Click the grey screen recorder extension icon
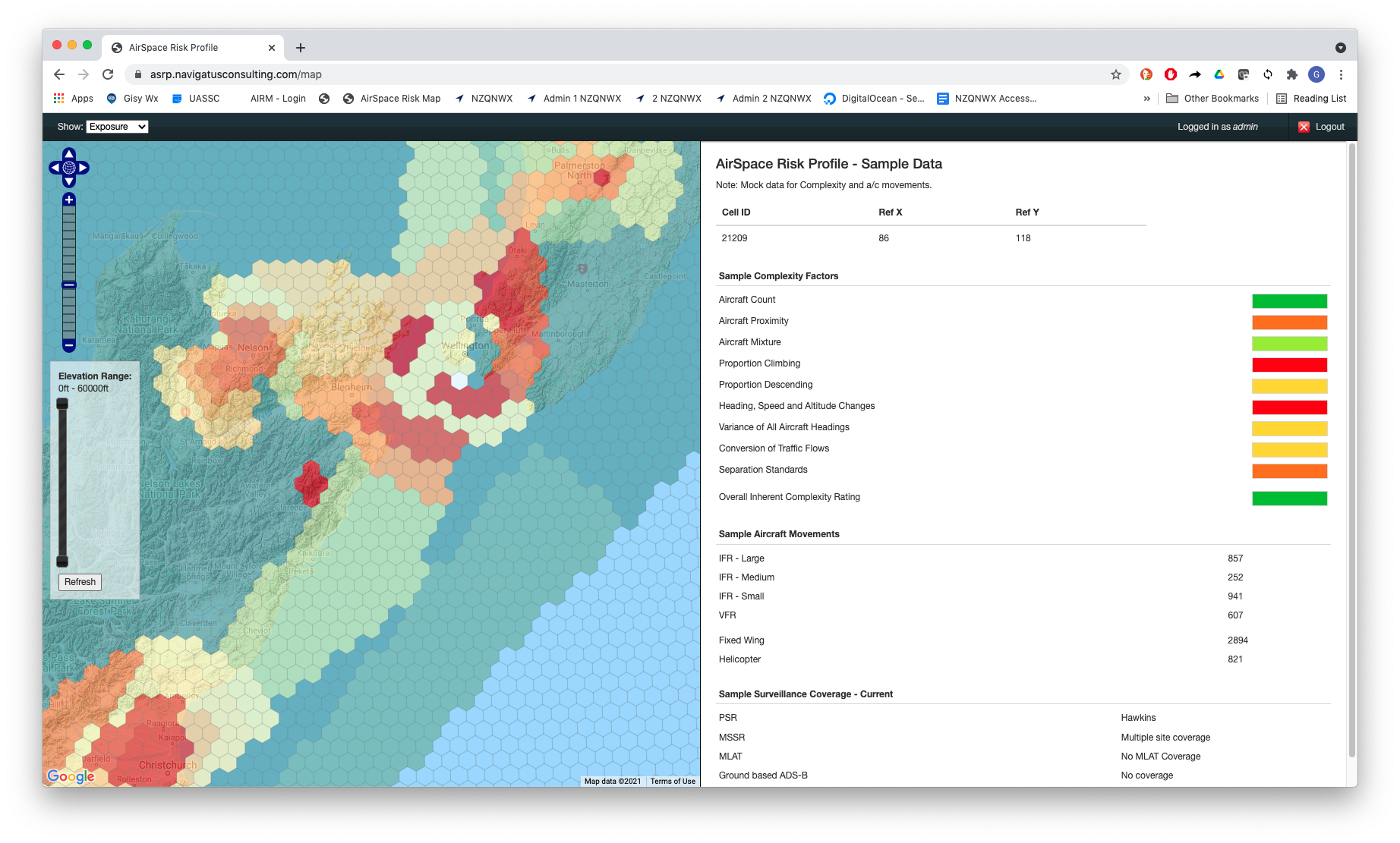The width and height of the screenshot is (1400, 843). tap(1244, 74)
